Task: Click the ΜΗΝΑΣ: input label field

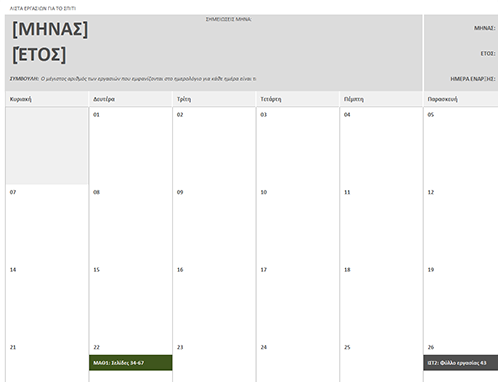Action: point(484,28)
